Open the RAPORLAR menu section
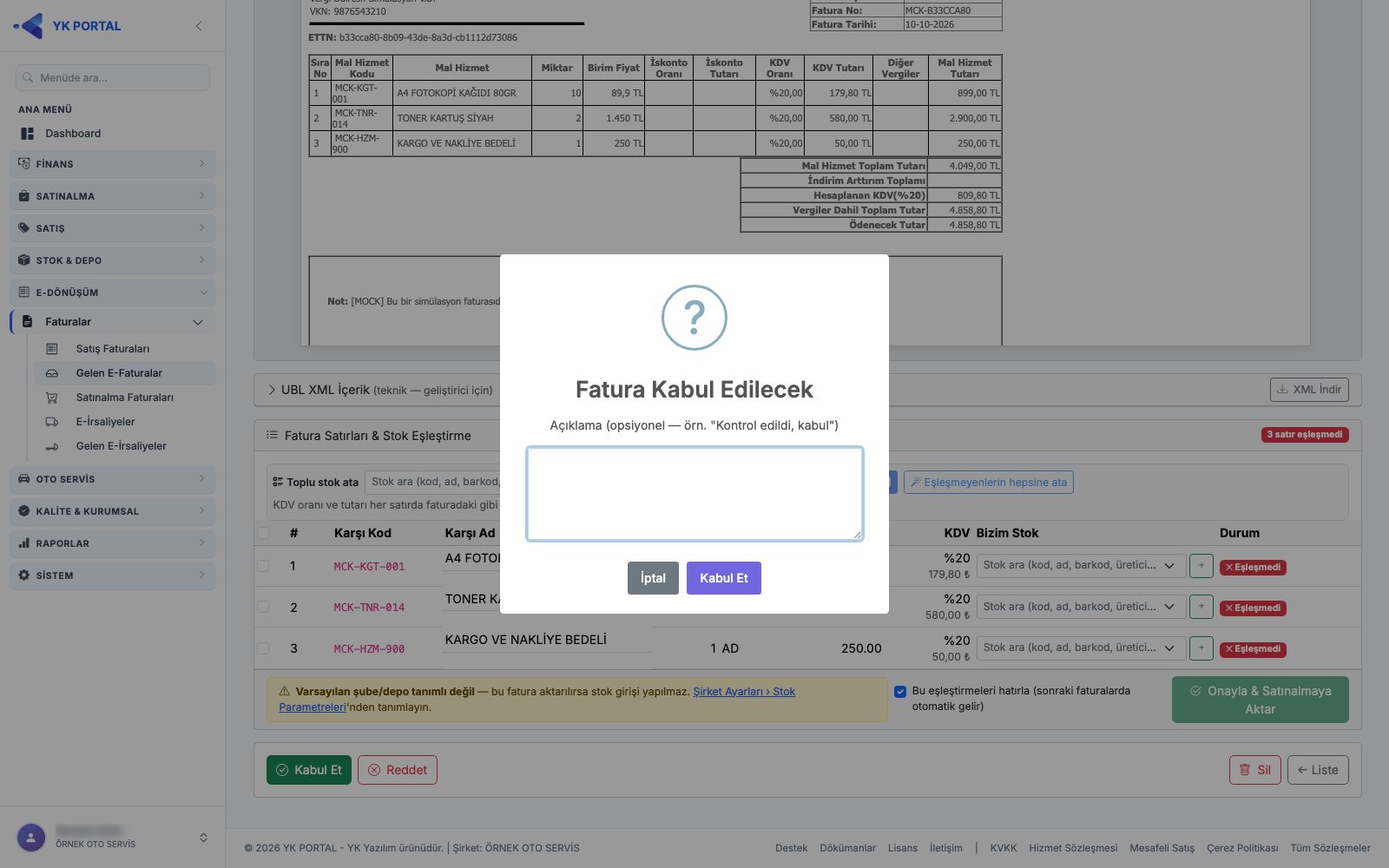The width and height of the screenshot is (1389, 868). tap(113, 543)
